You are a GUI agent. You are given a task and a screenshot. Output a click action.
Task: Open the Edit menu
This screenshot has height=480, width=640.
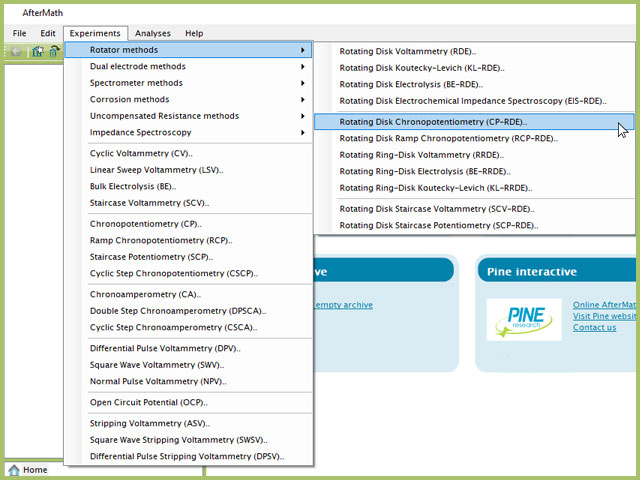[x=48, y=33]
